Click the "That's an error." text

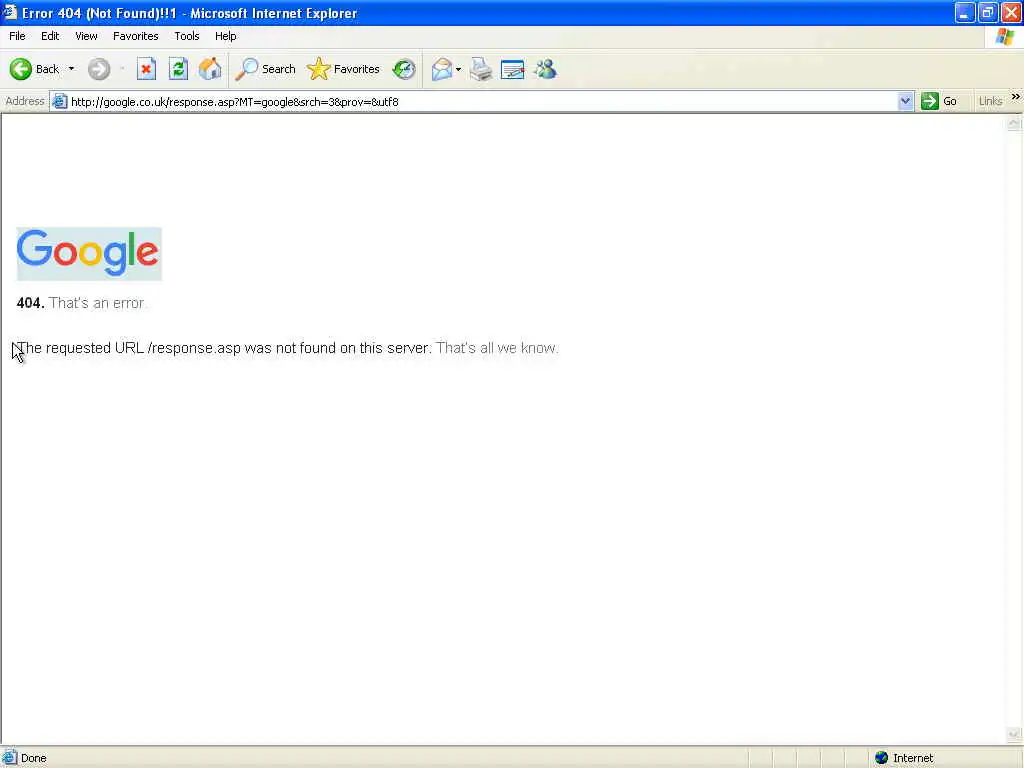coord(97,303)
